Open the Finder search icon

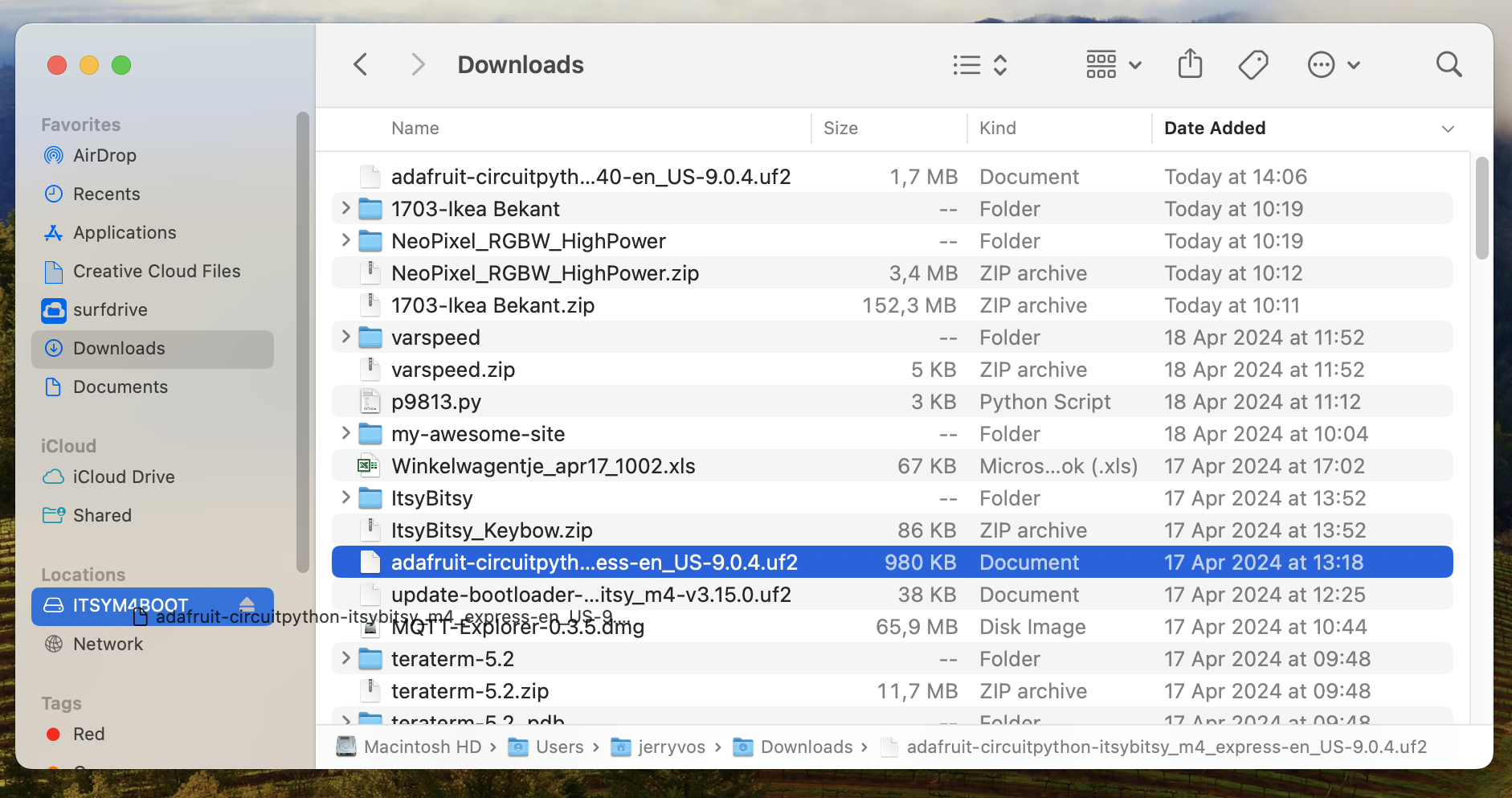(1449, 64)
